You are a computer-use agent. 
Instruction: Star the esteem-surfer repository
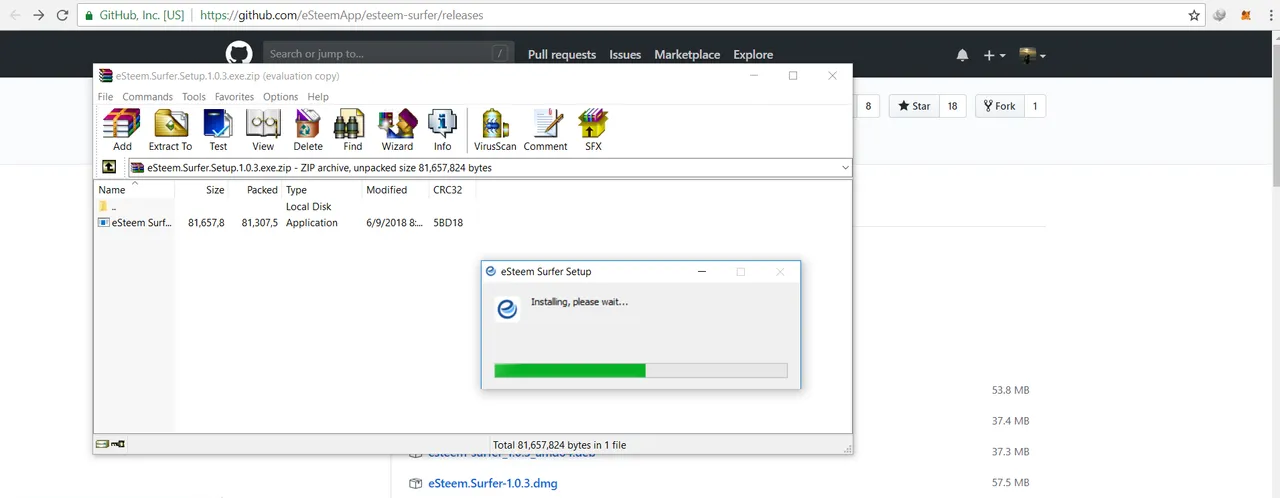pyautogui.click(x=914, y=106)
